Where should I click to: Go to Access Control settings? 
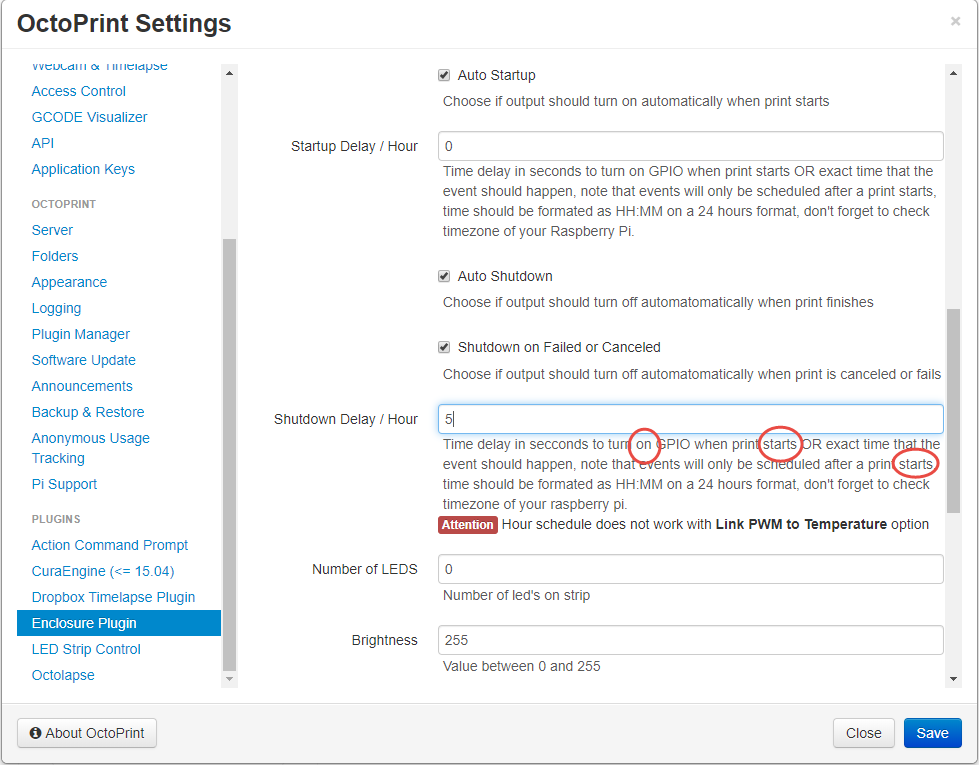click(78, 90)
